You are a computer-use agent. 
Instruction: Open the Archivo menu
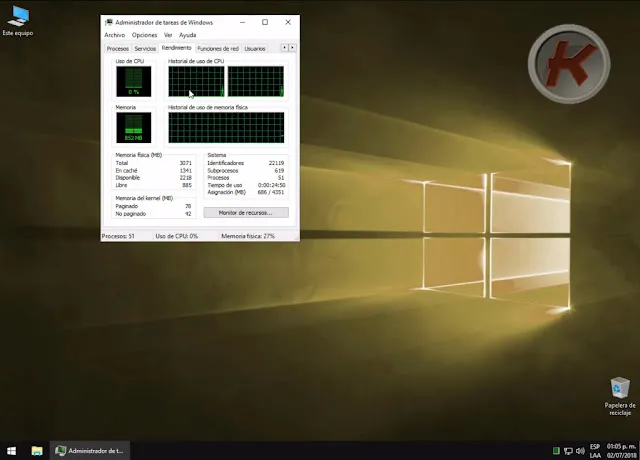[x=115, y=35]
